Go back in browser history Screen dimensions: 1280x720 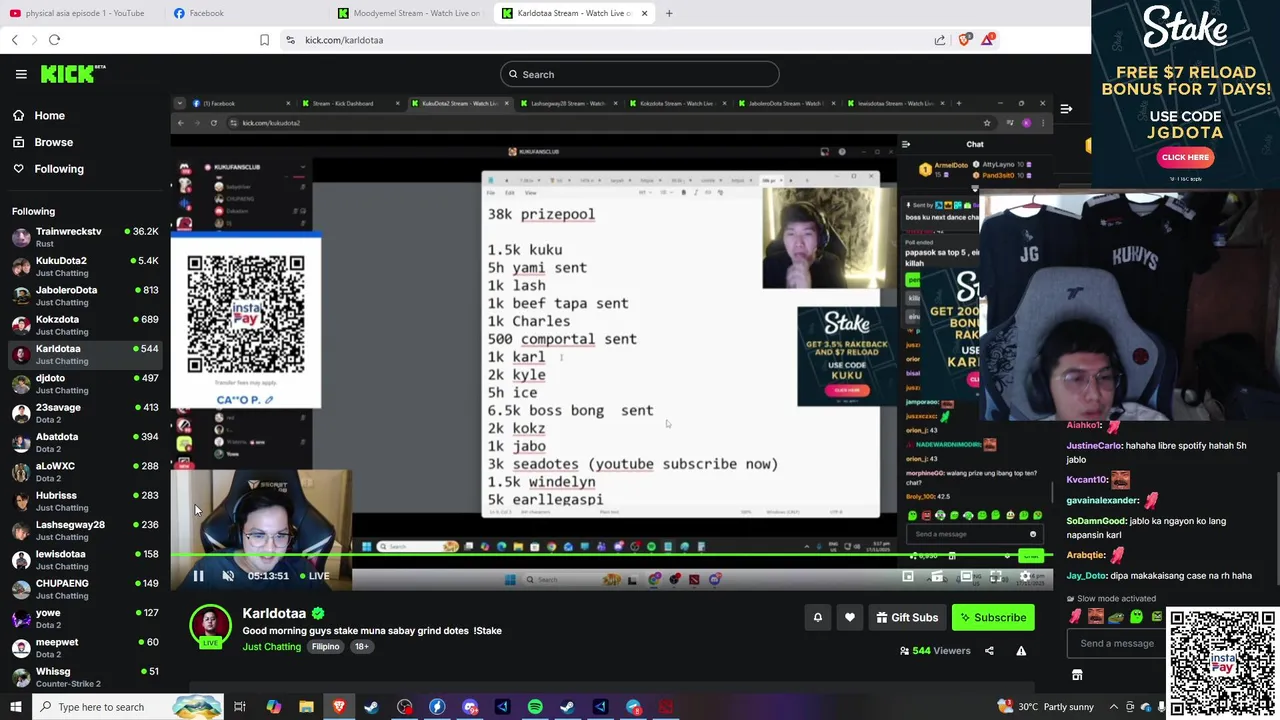(14, 40)
